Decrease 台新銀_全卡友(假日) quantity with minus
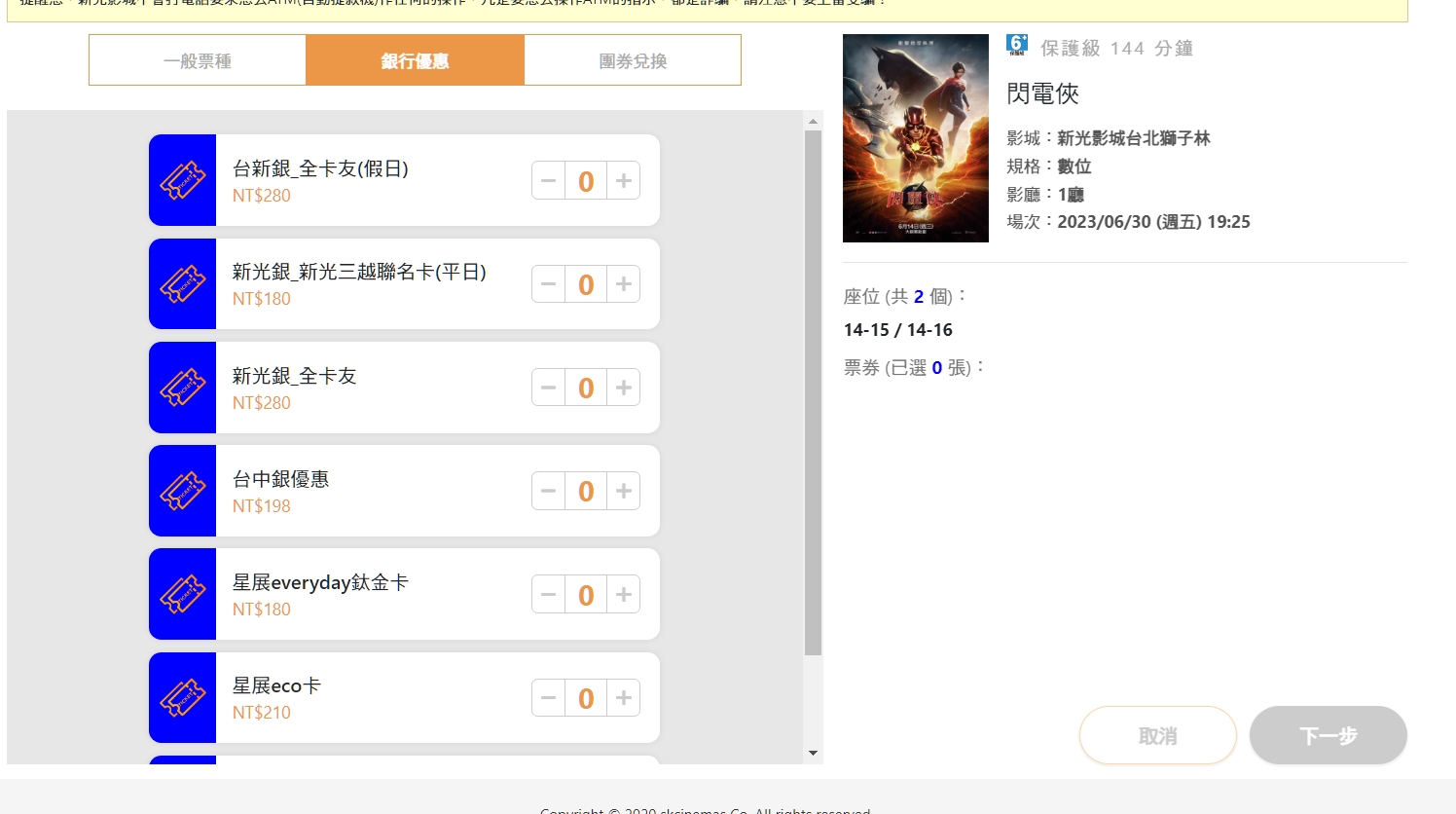1456x814 pixels. point(549,181)
